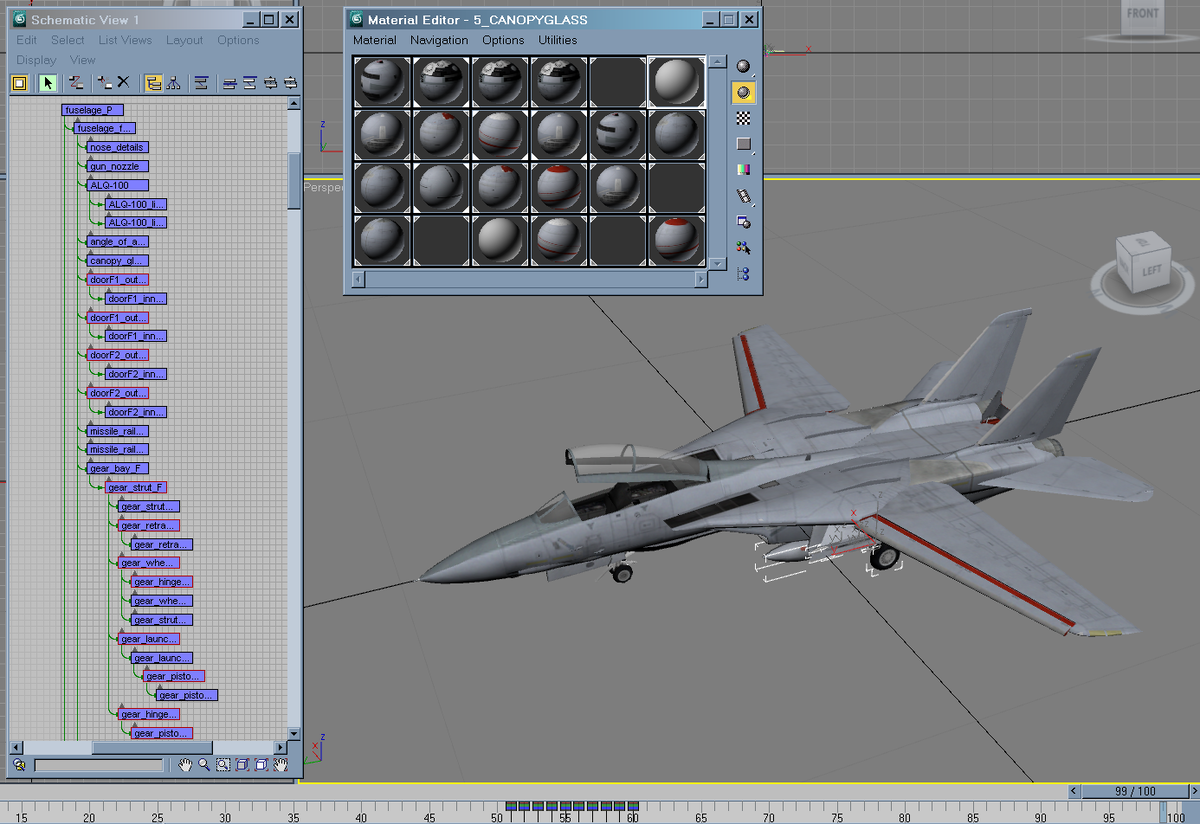The height and width of the screenshot is (824, 1200).
Task: Click the Schematic View name search field
Action: tap(99, 765)
